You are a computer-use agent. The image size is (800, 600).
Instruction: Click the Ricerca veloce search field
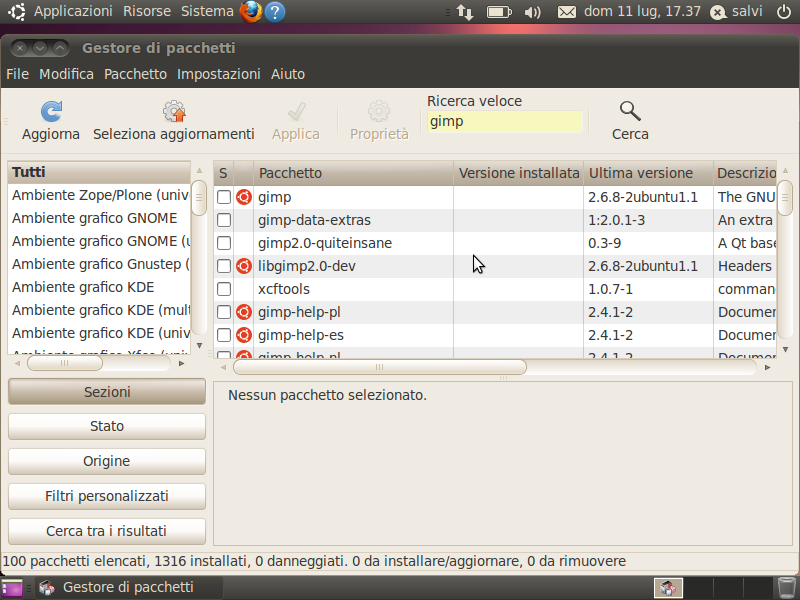click(505, 121)
